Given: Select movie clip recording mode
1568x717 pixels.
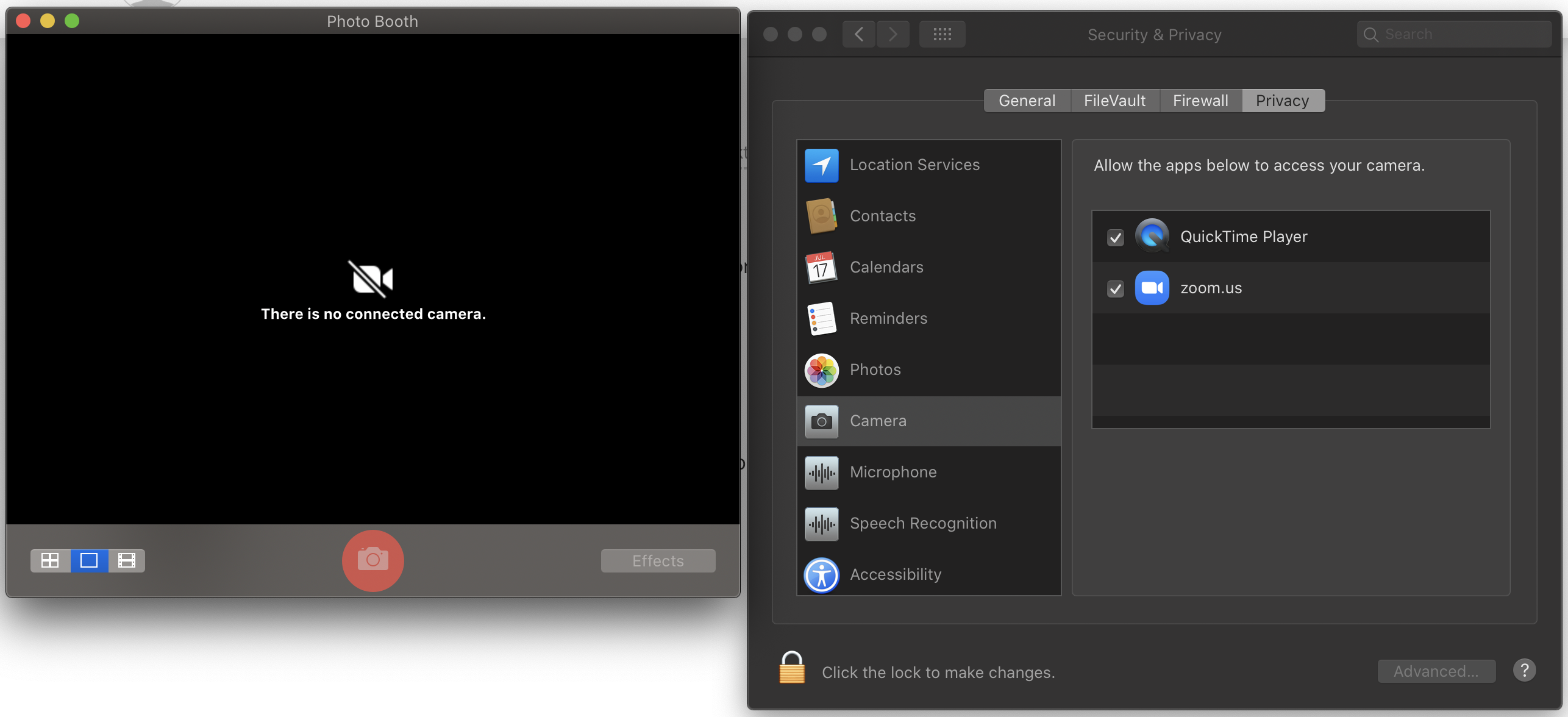Looking at the screenshot, I should [x=127, y=560].
